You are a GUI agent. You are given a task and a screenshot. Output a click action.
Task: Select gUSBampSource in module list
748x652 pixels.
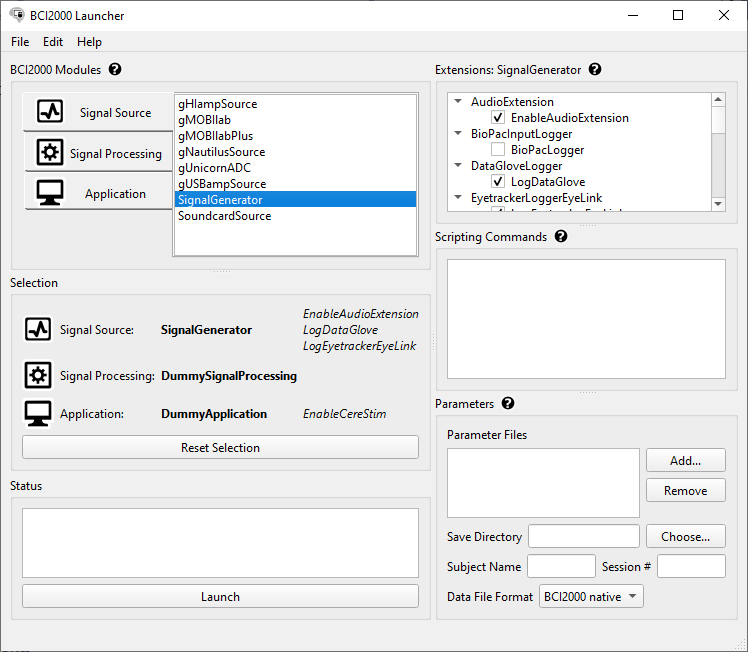(x=295, y=184)
